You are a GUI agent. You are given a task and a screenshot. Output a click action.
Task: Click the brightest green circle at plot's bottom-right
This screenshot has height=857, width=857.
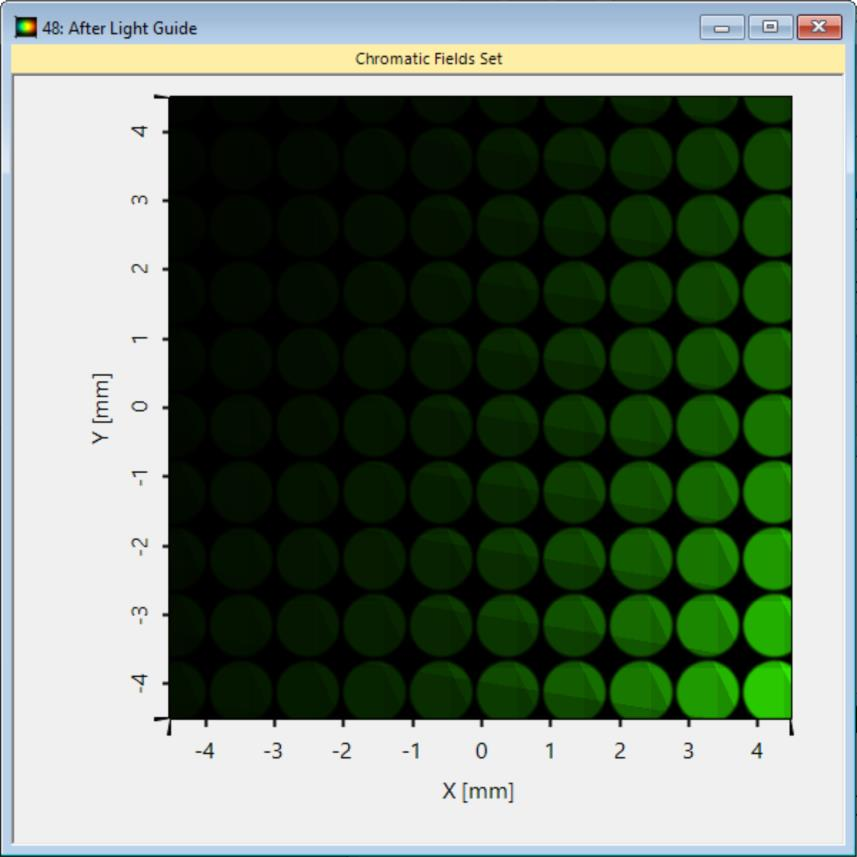[x=770, y=691]
